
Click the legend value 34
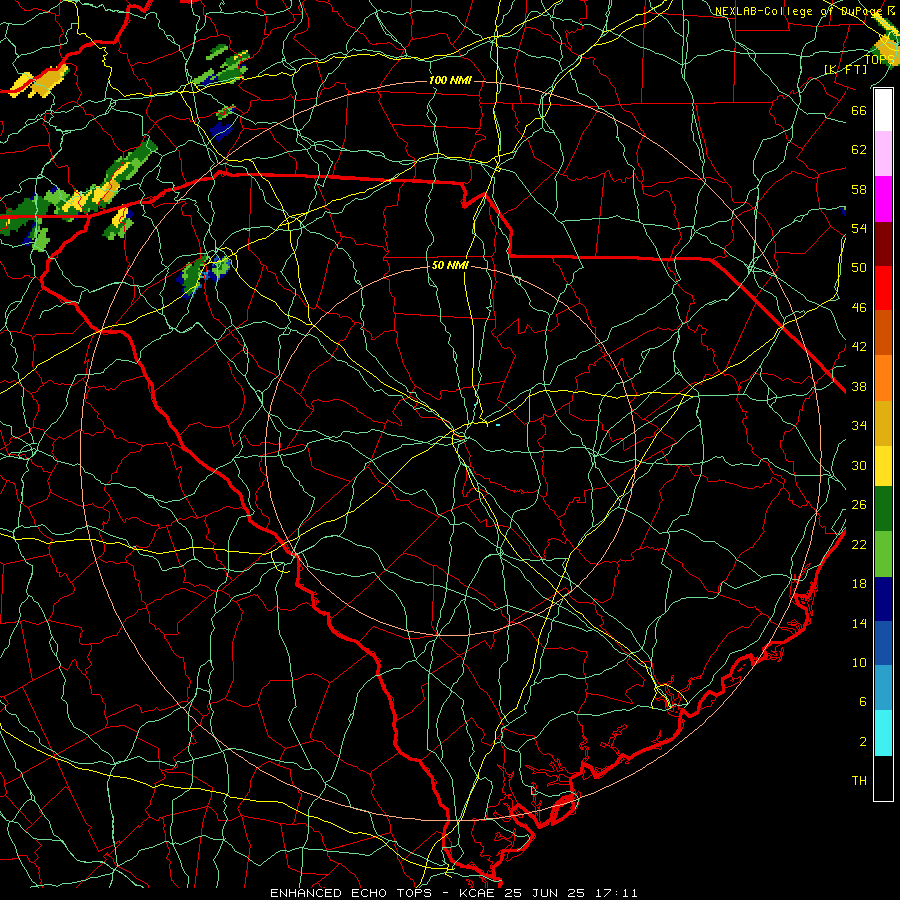(x=859, y=425)
